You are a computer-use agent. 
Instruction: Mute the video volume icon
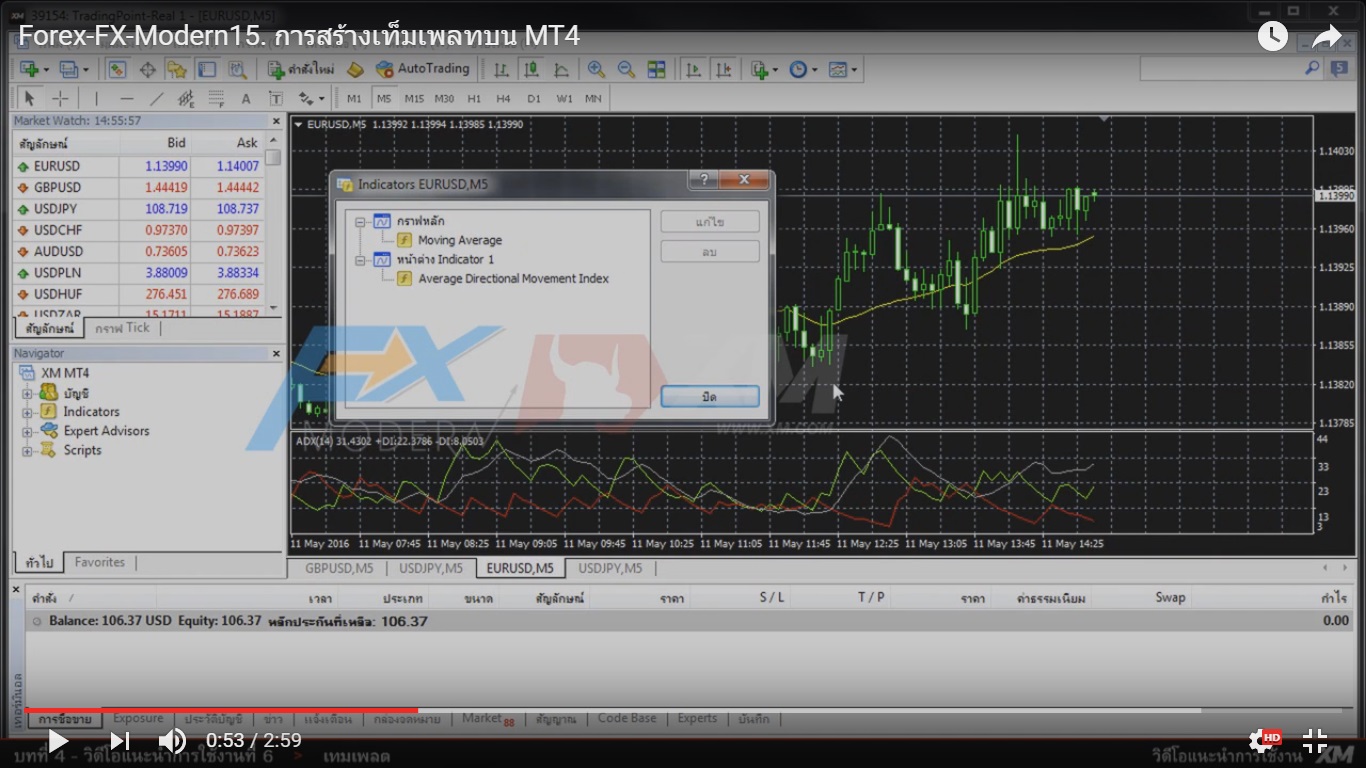pos(172,741)
